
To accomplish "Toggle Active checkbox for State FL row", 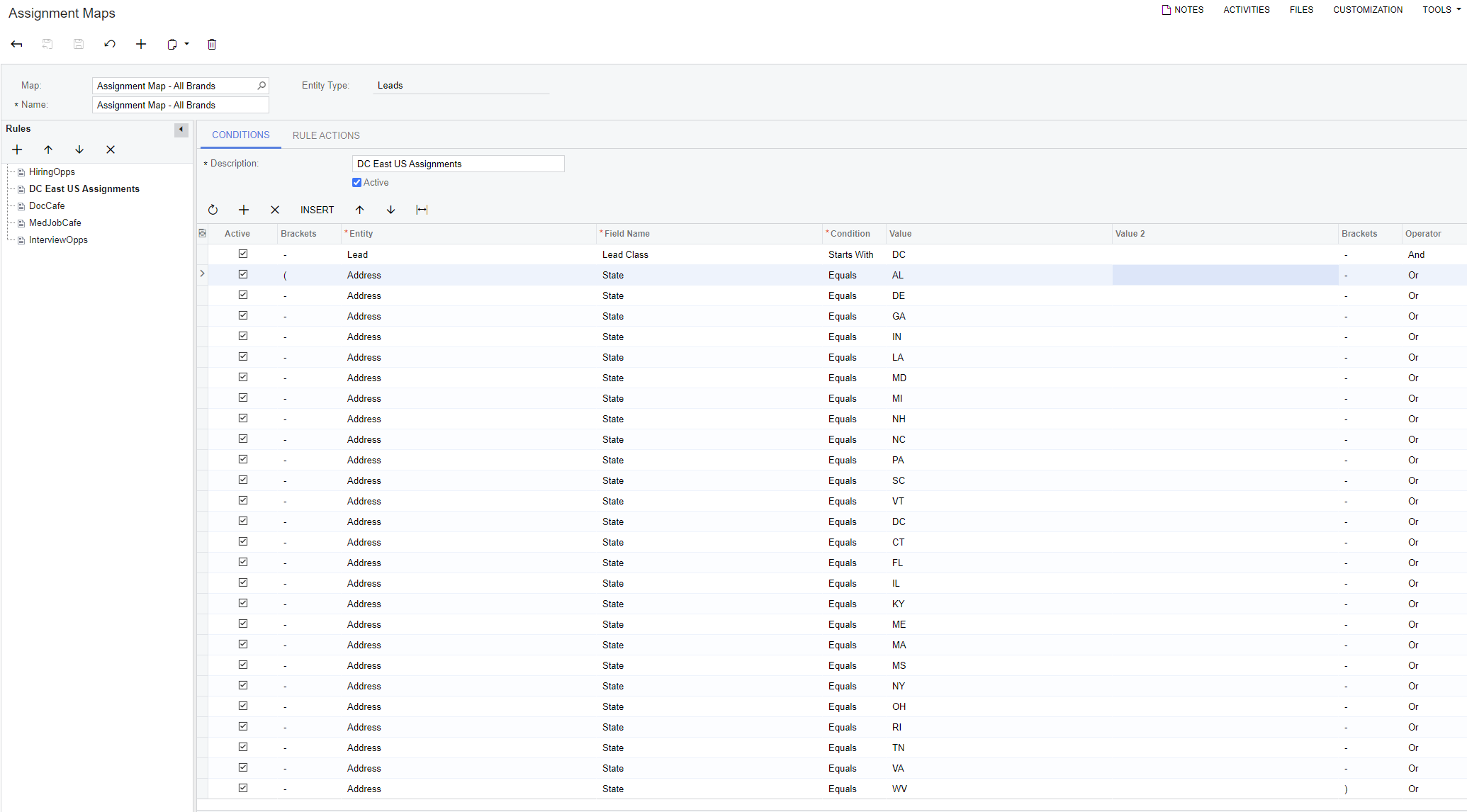I will [x=243, y=562].
